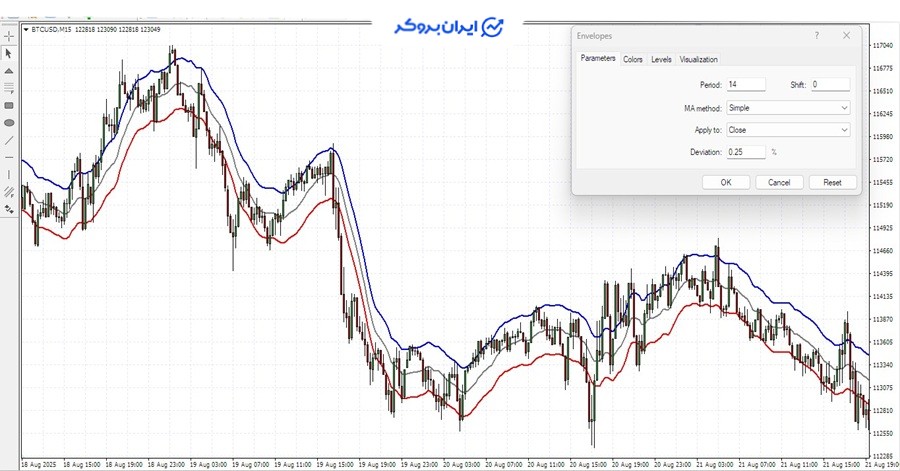
Task: Open the Apply to dropdown
Action: tap(845, 130)
